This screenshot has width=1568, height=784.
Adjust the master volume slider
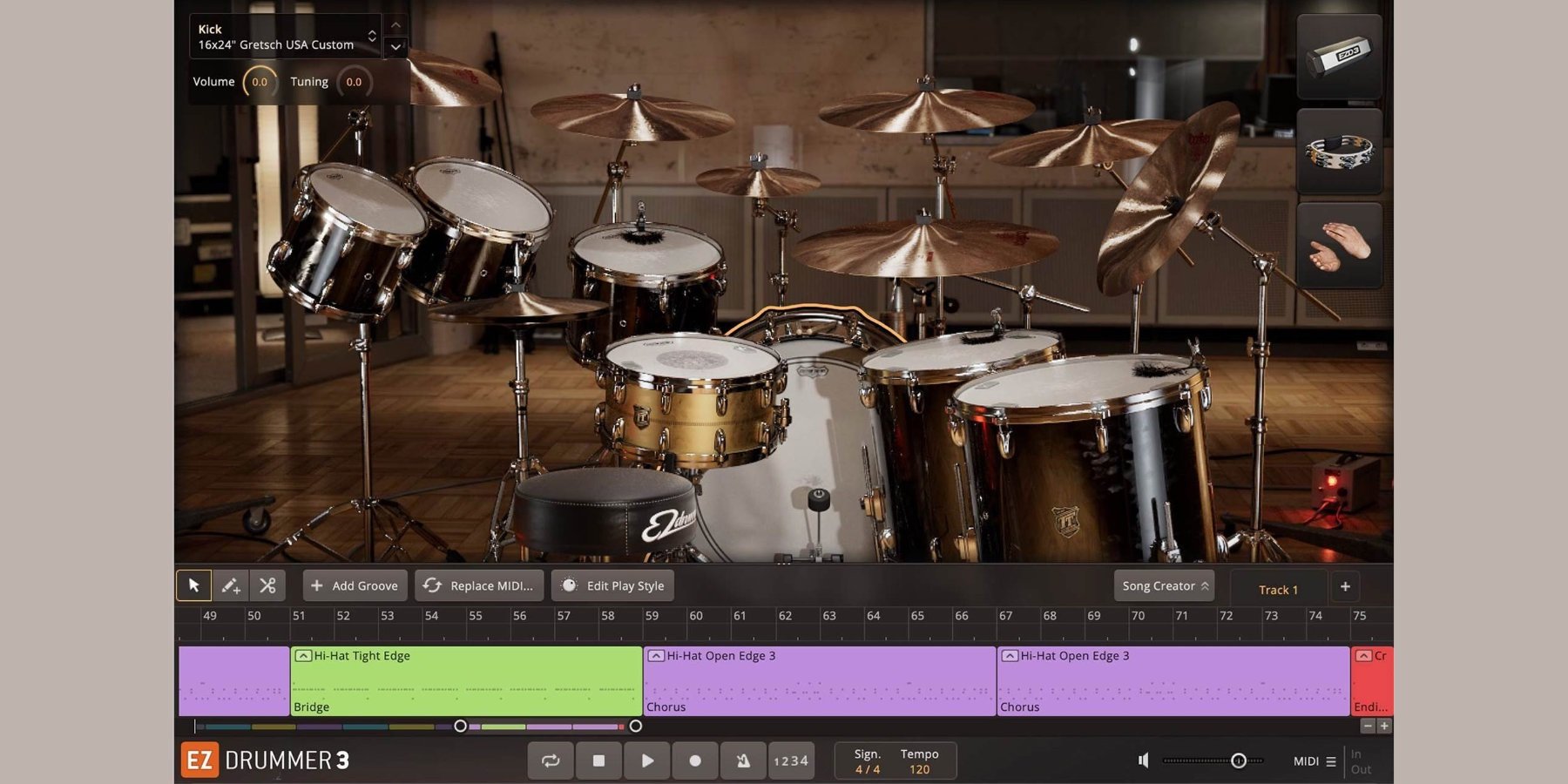point(1238,760)
